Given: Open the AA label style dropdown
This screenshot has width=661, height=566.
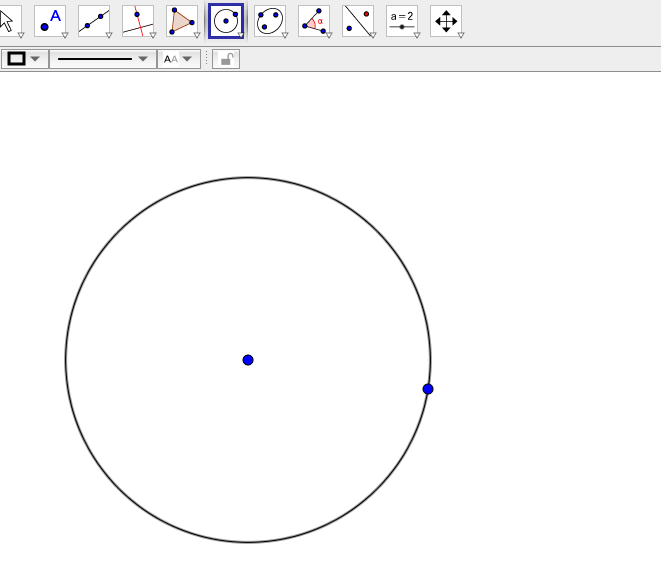Looking at the screenshot, I should (178, 59).
